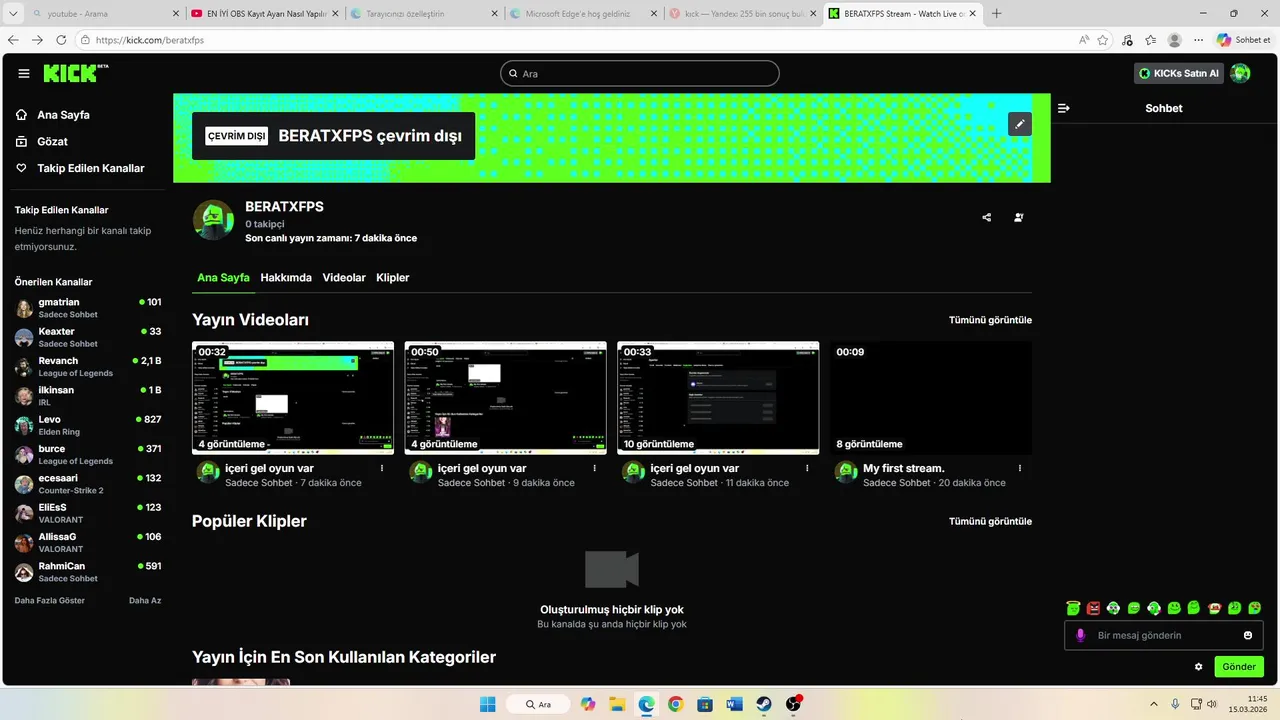
Task: Expand recommended channels with Daha Fazla Göster
Action: click(x=50, y=600)
